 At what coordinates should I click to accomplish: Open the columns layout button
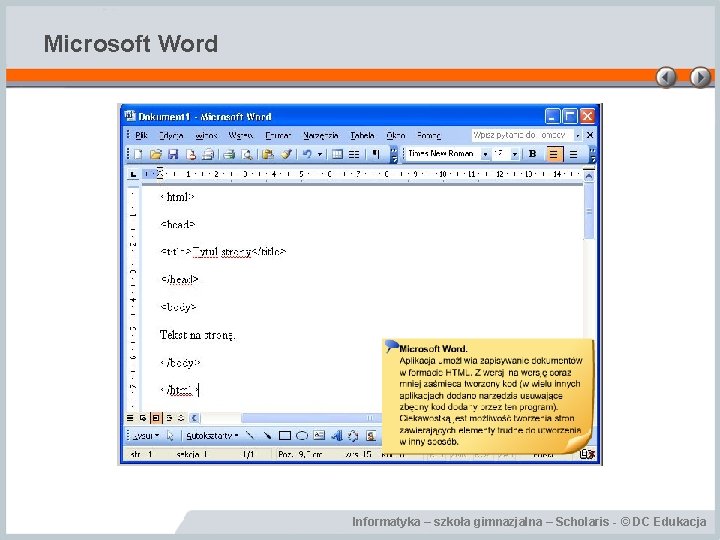click(354, 154)
